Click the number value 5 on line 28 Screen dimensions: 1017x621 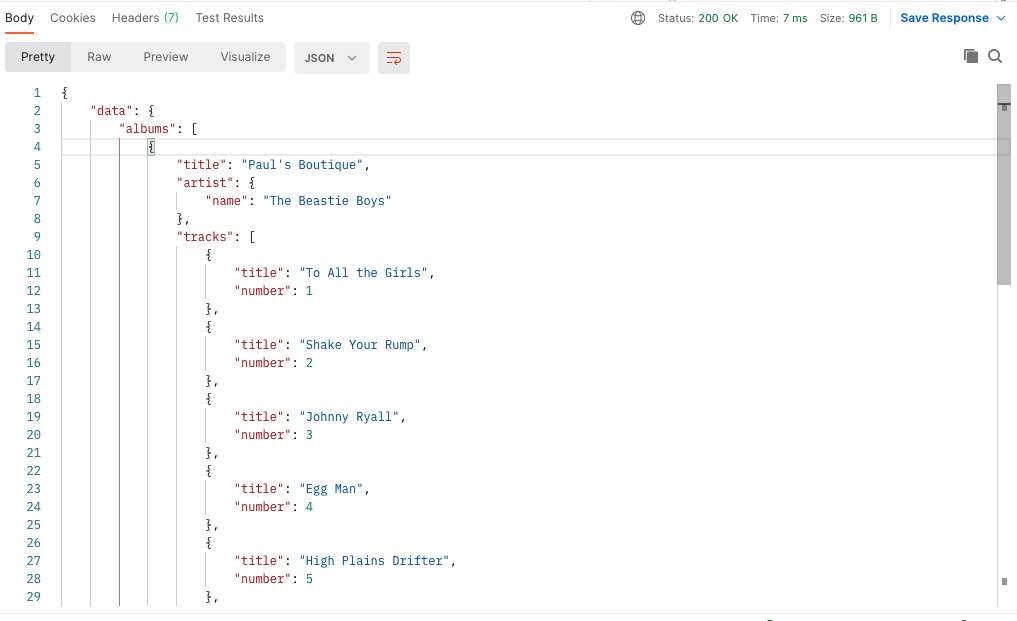click(309, 579)
